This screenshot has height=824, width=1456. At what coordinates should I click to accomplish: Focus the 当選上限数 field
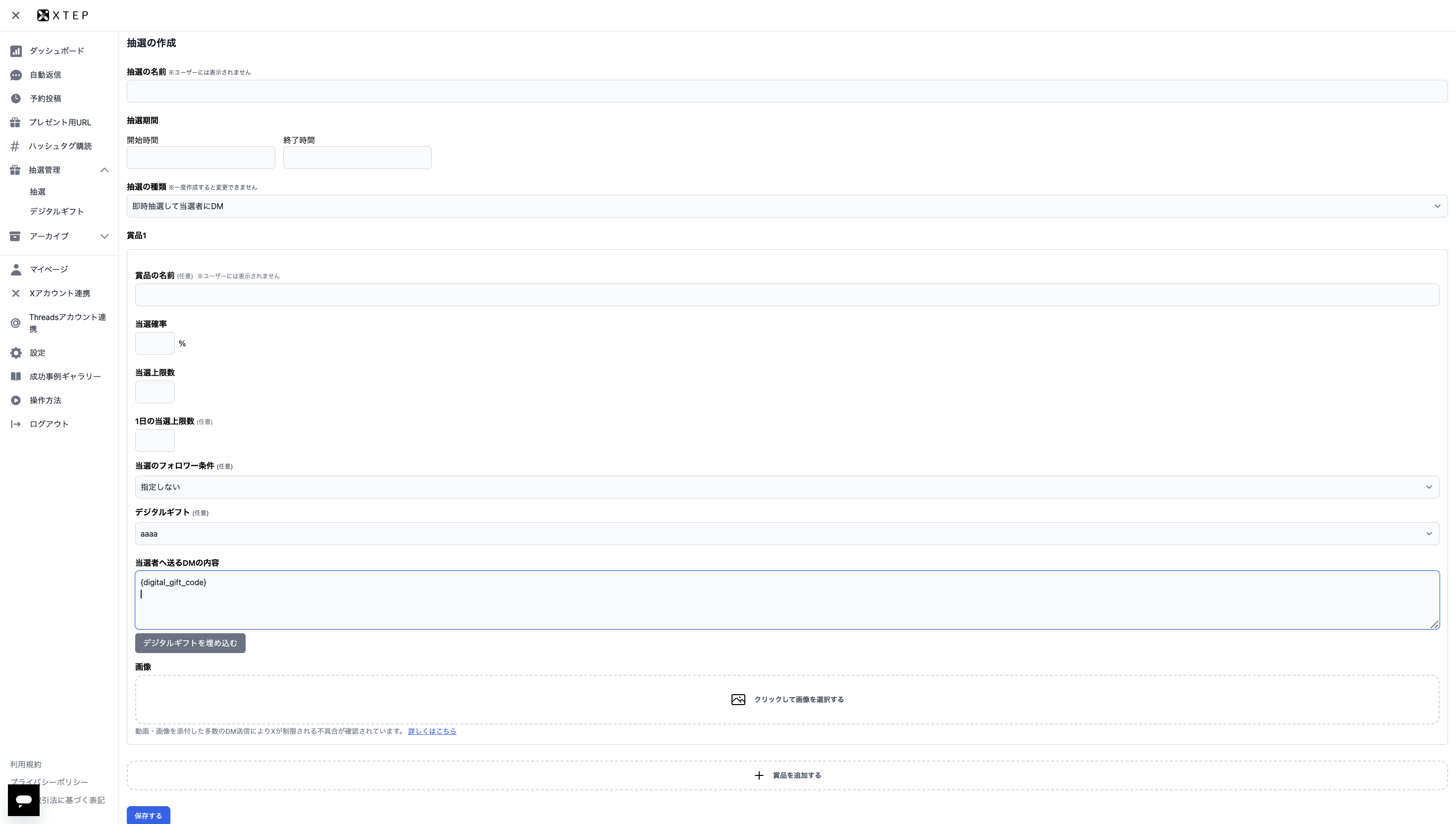click(x=155, y=391)
